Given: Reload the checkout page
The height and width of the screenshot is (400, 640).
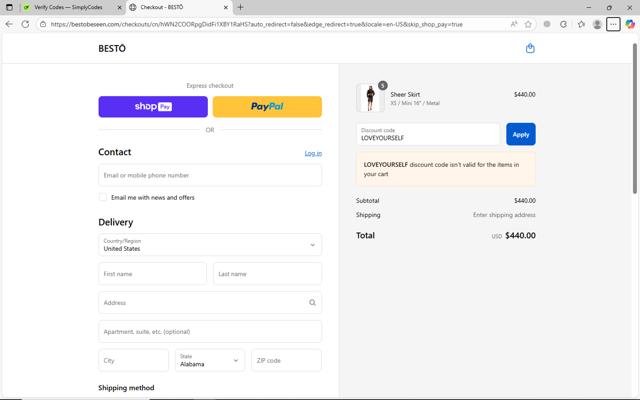Looking at the screenshot, I should pyautogui.click(x=25, y=24).
